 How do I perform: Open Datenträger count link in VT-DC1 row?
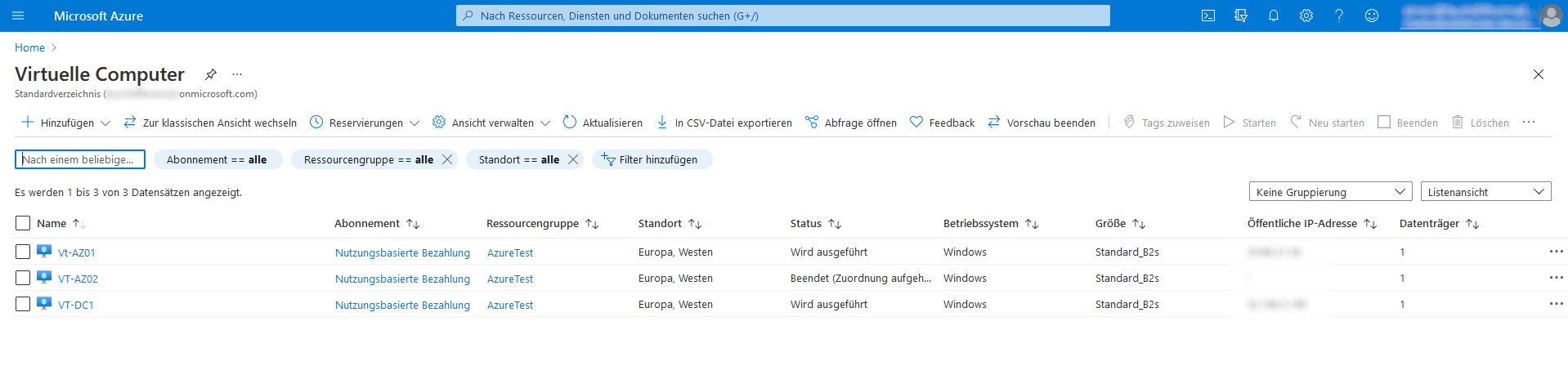pyautogui.click(x=1402, y=304)
